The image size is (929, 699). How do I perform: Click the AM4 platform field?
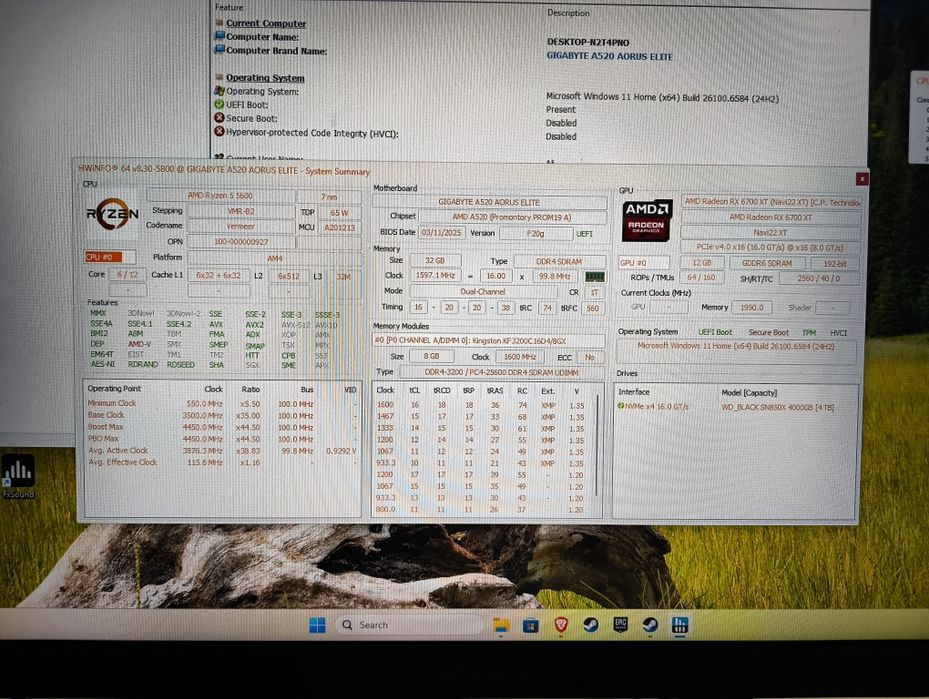point(274,258)
